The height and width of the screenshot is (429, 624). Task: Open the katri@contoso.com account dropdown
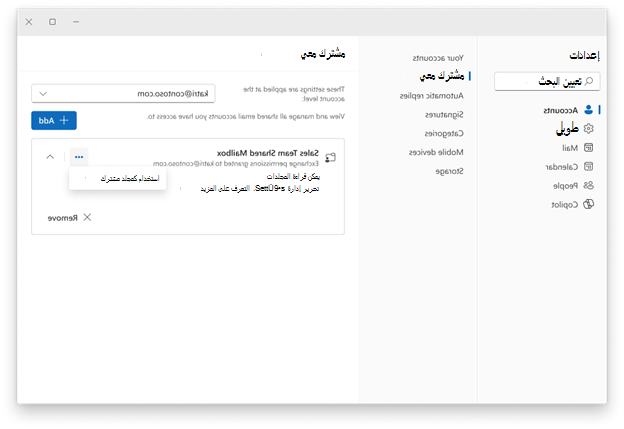[x=123, y=94]
